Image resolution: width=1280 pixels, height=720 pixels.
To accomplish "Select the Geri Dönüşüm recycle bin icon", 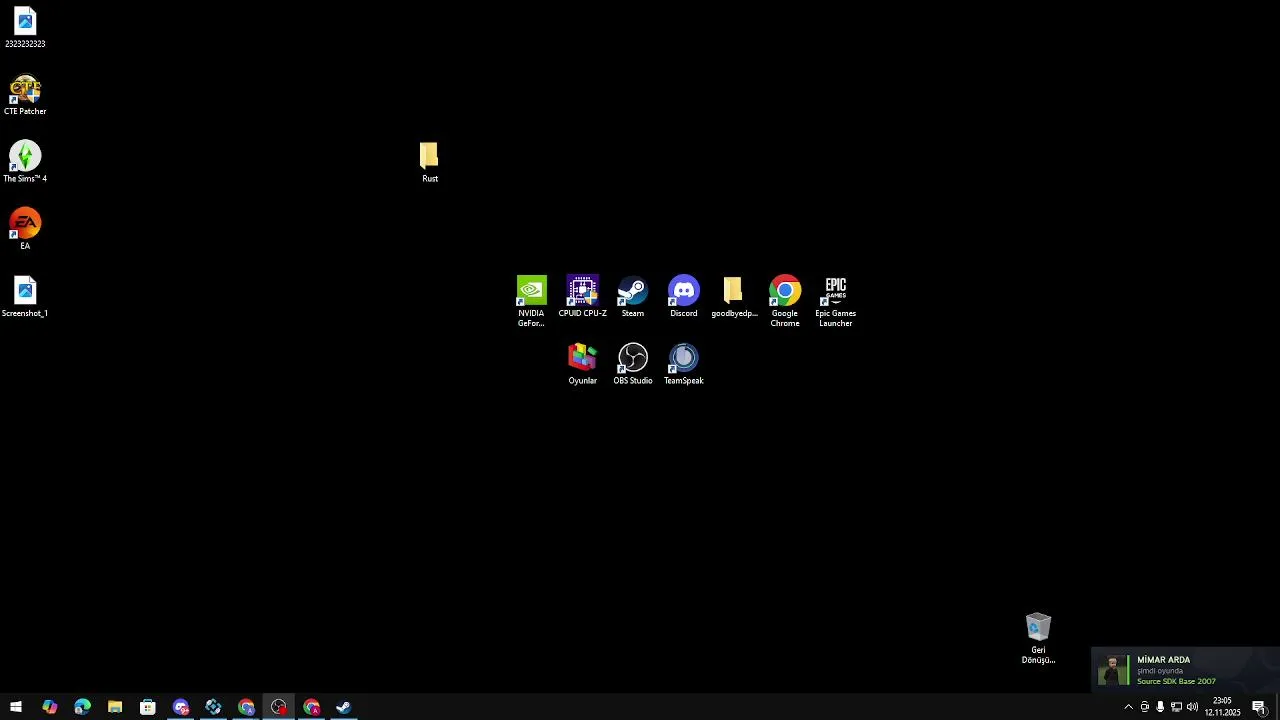I will coord(1038,638).
